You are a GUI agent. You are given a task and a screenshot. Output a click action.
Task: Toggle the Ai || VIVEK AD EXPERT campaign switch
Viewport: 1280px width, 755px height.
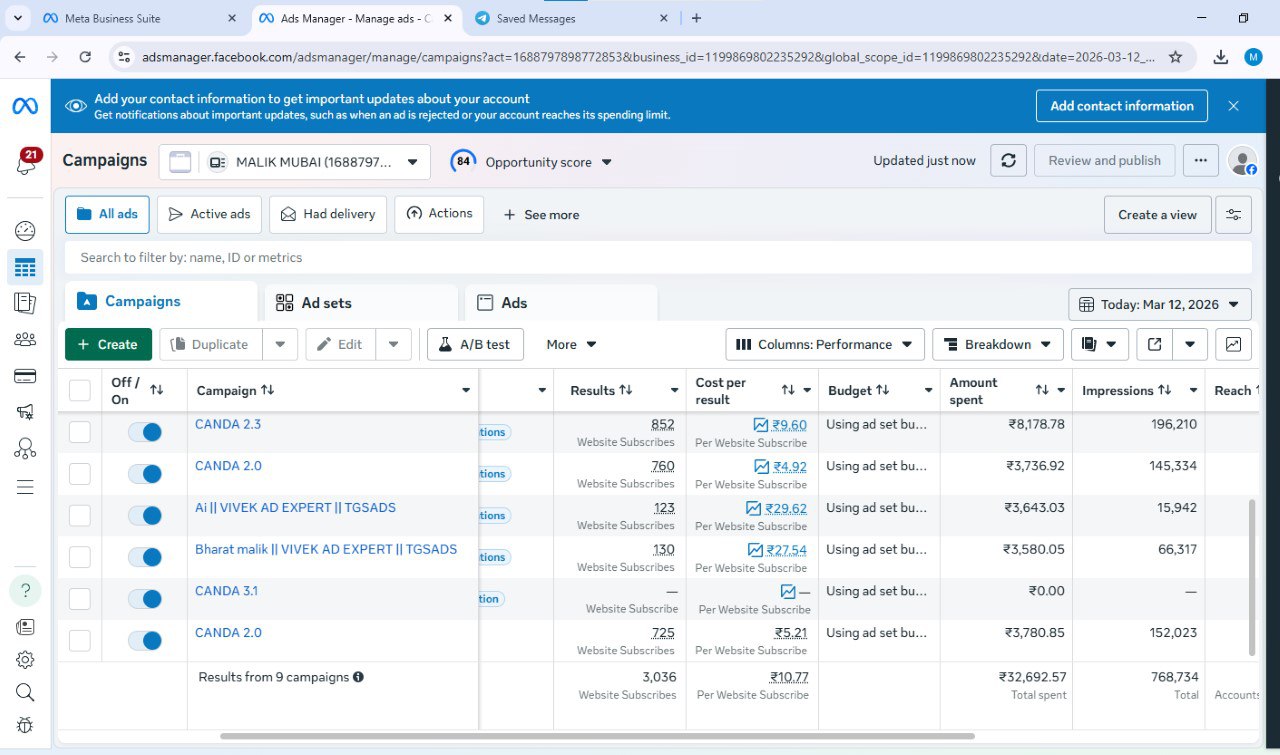(x=145, y=515)
